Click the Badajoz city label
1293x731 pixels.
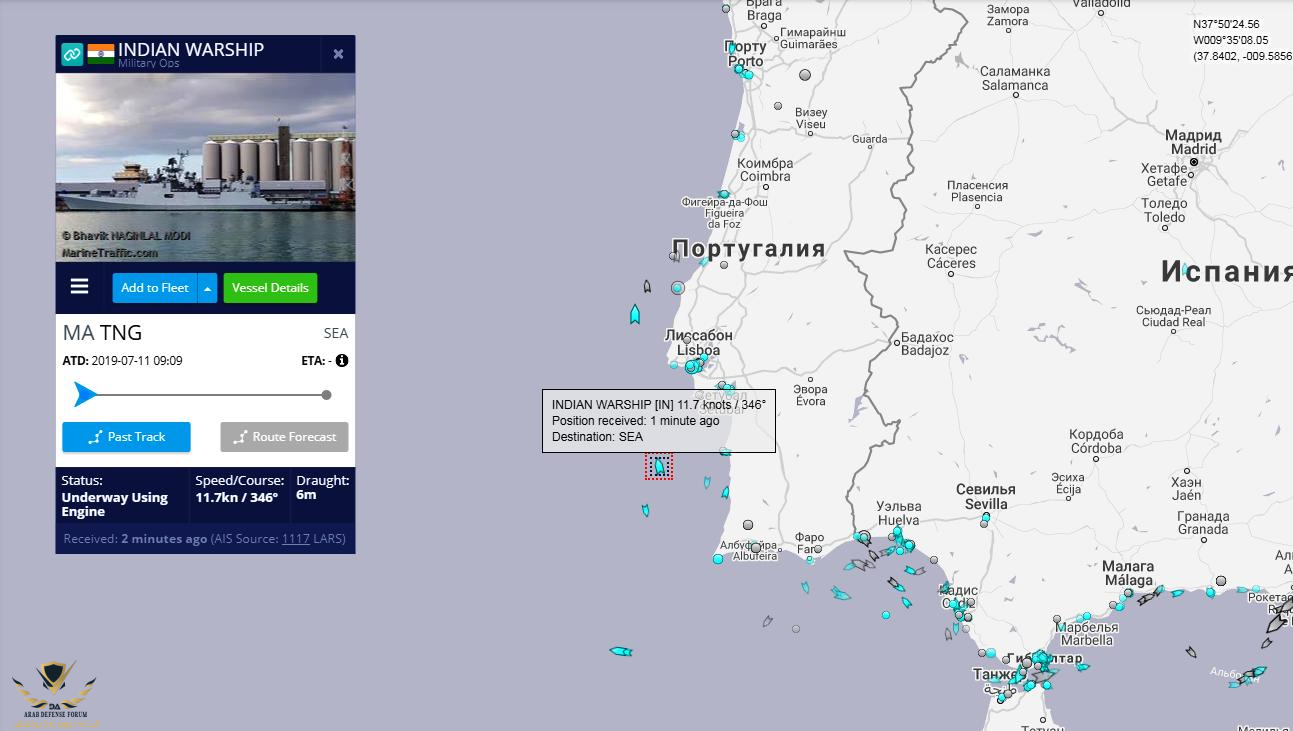925,350
